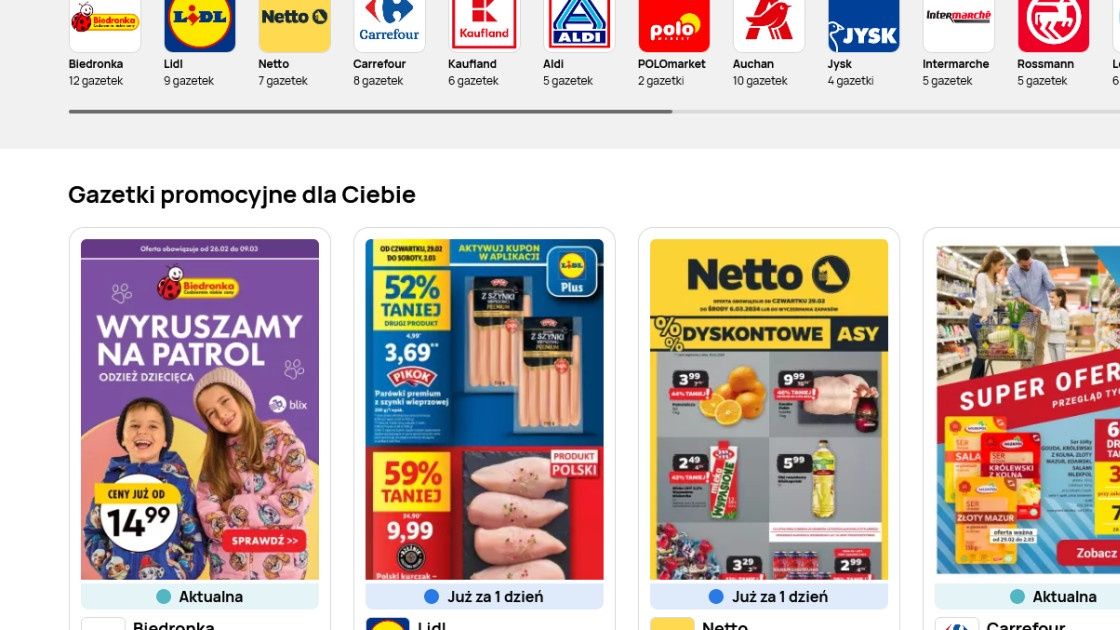Click the Sprawdź button on Biedronka flyer

264,541
